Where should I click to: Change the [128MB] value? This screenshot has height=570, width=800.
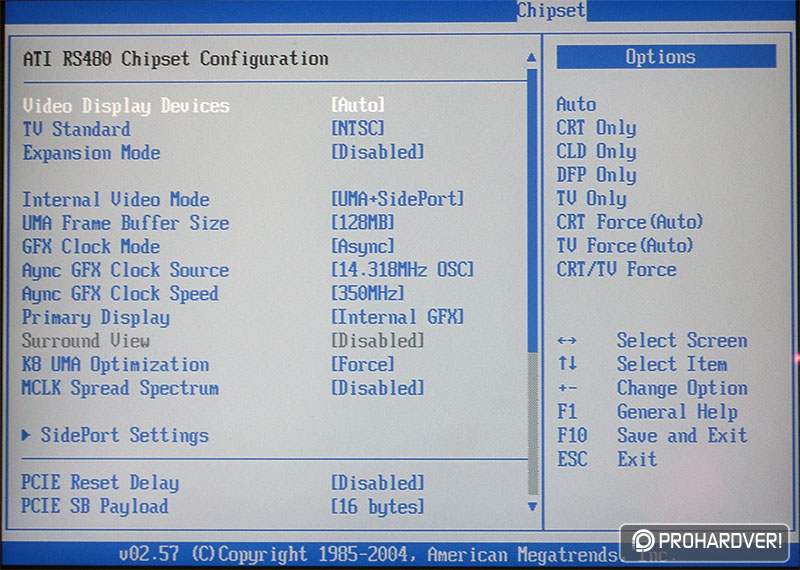[363, 222]
